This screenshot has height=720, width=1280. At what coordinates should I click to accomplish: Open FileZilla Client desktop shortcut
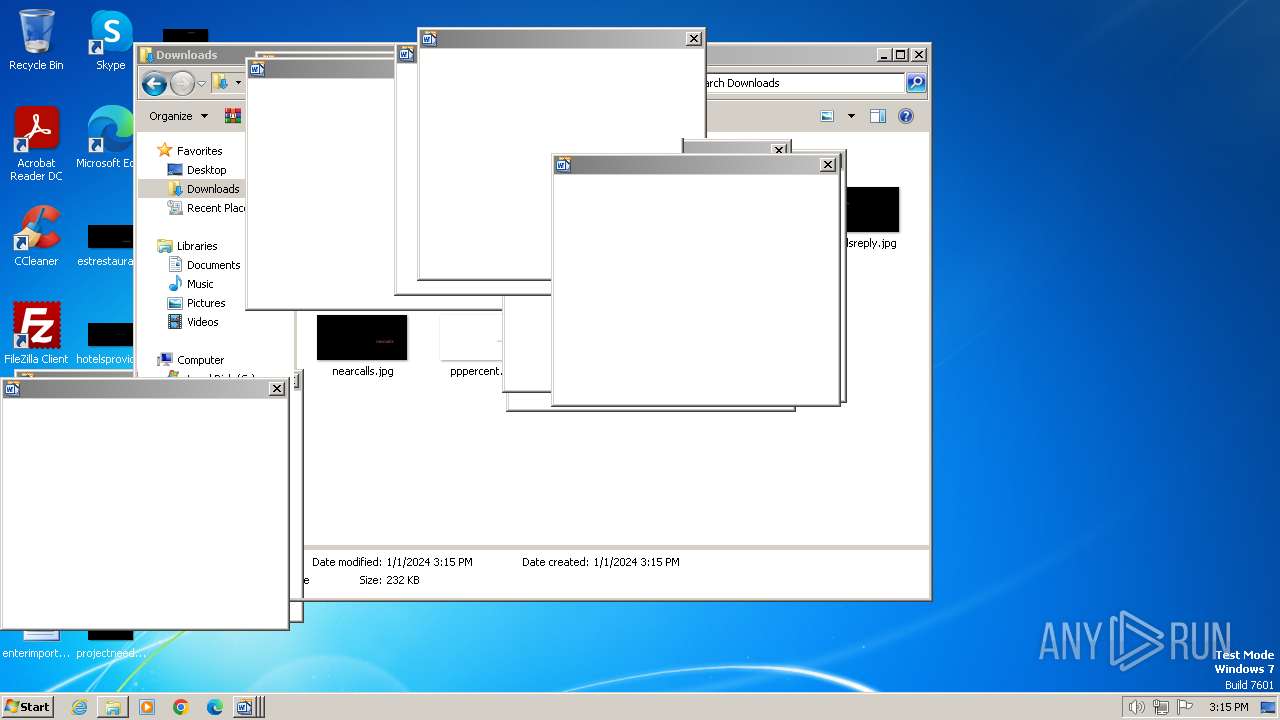point(36,333)
